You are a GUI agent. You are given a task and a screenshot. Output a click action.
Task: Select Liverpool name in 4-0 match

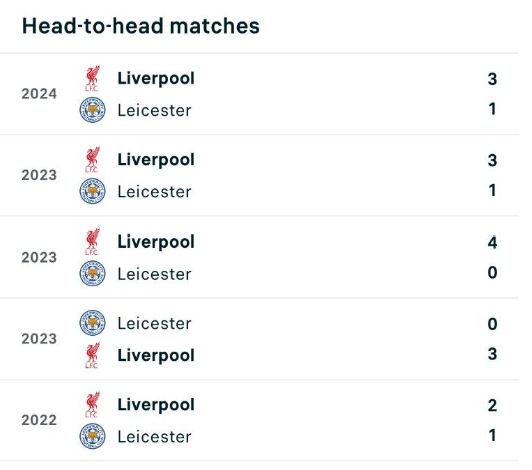156,242
